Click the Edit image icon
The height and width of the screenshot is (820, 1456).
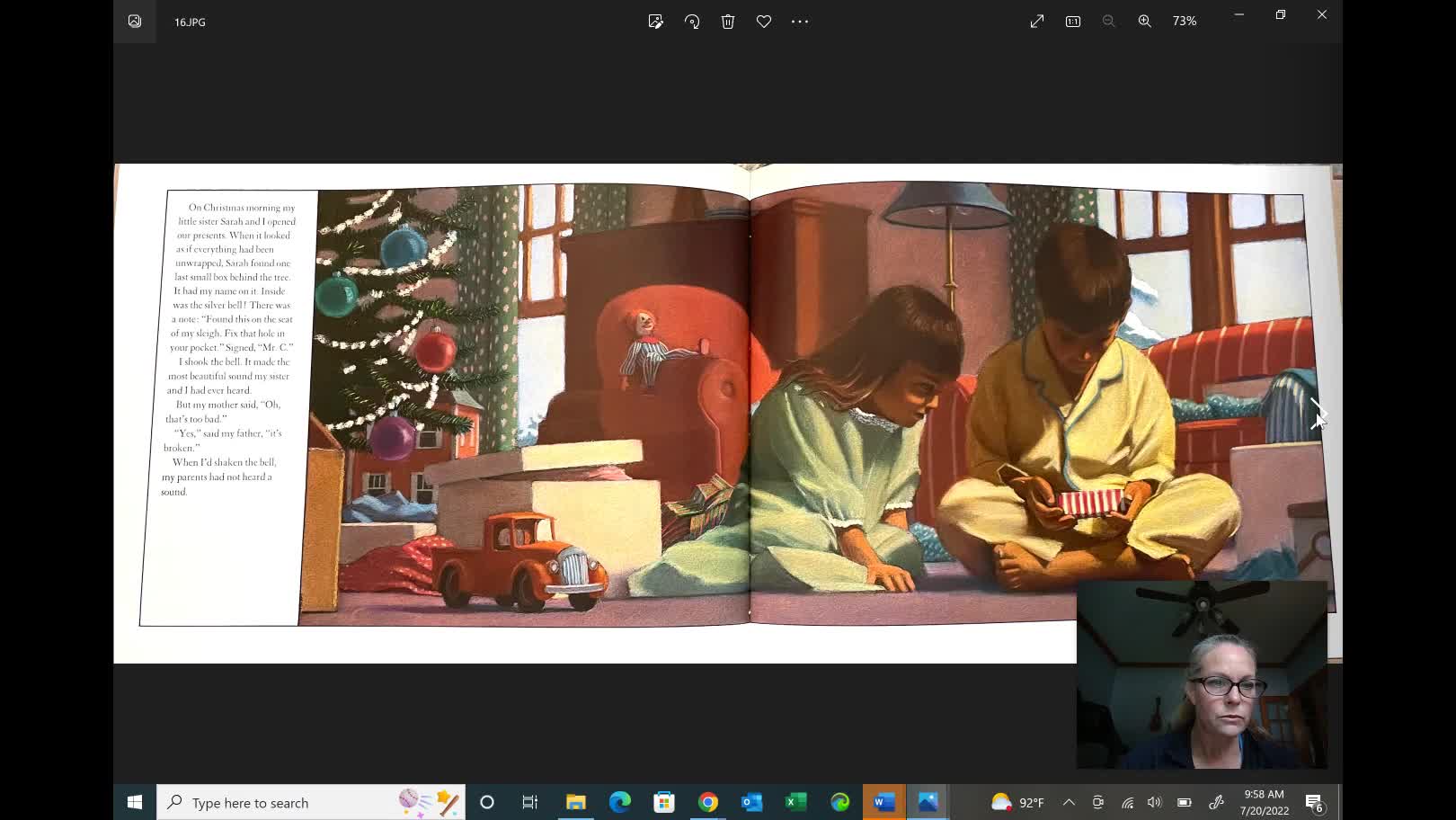click(x=656, y=22)
